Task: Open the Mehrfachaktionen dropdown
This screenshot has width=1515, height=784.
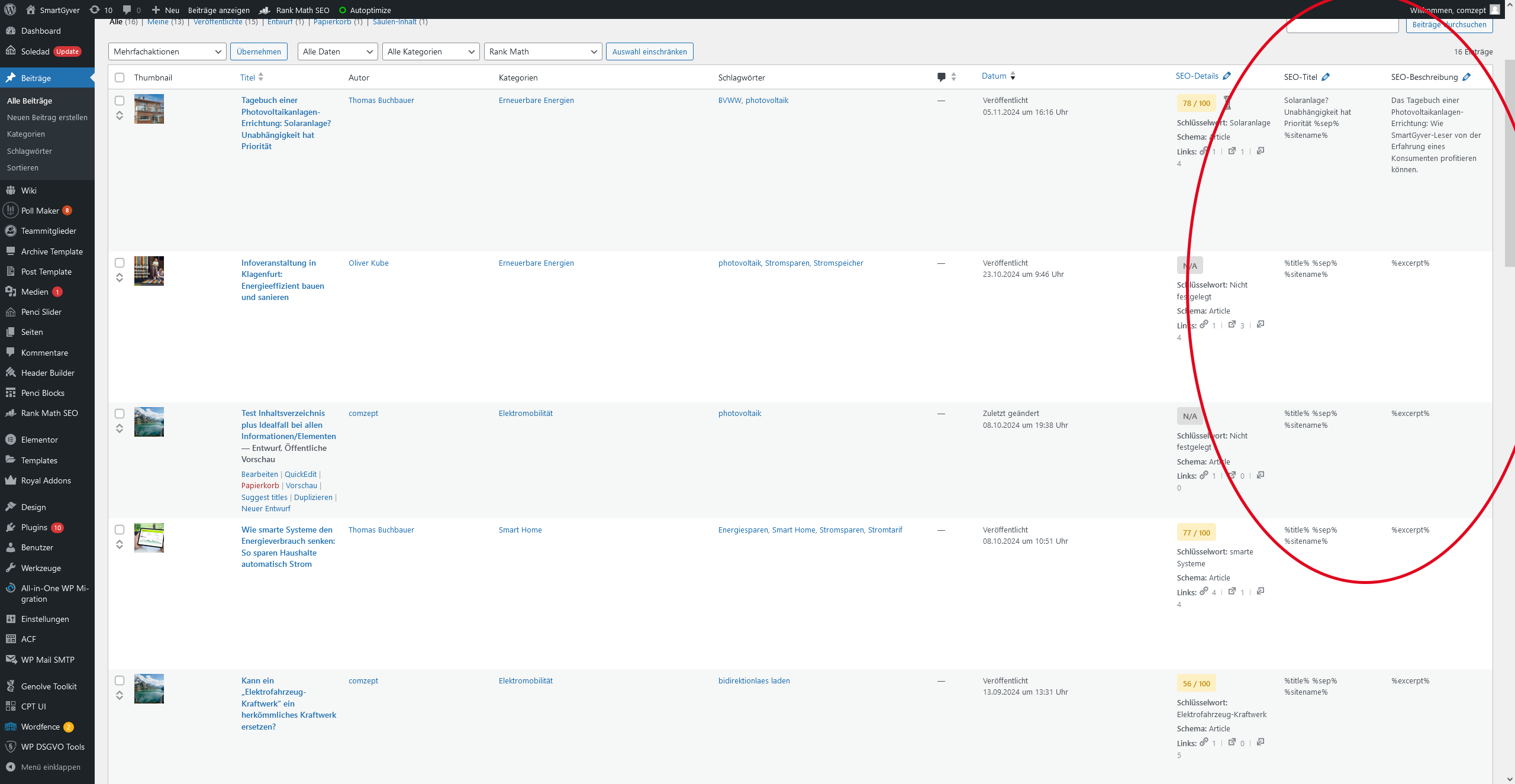Action: click(x=167, y=51)
